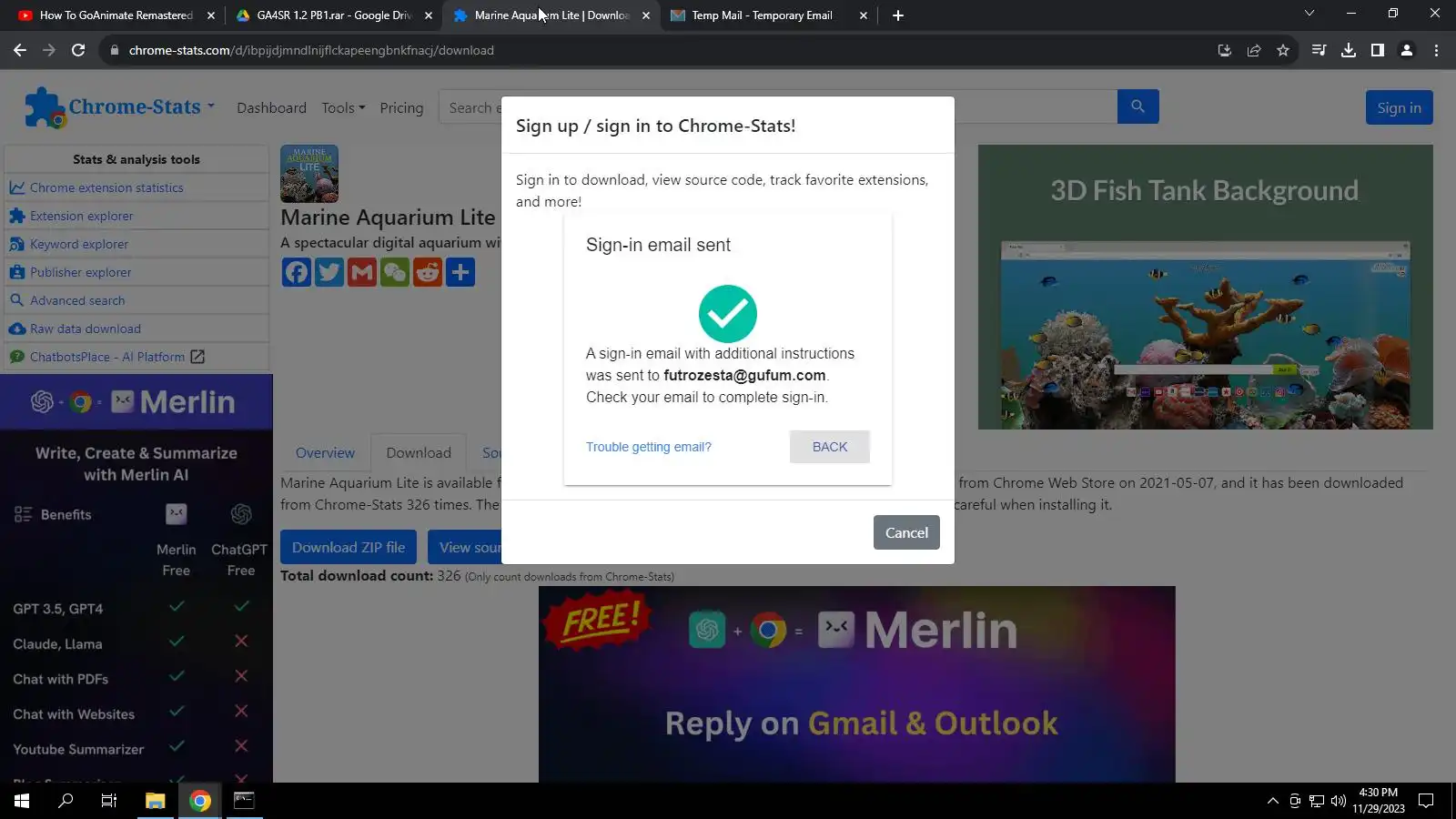The image size is (1456, 819).
Task: Select the Download tab
Action: 419,452
